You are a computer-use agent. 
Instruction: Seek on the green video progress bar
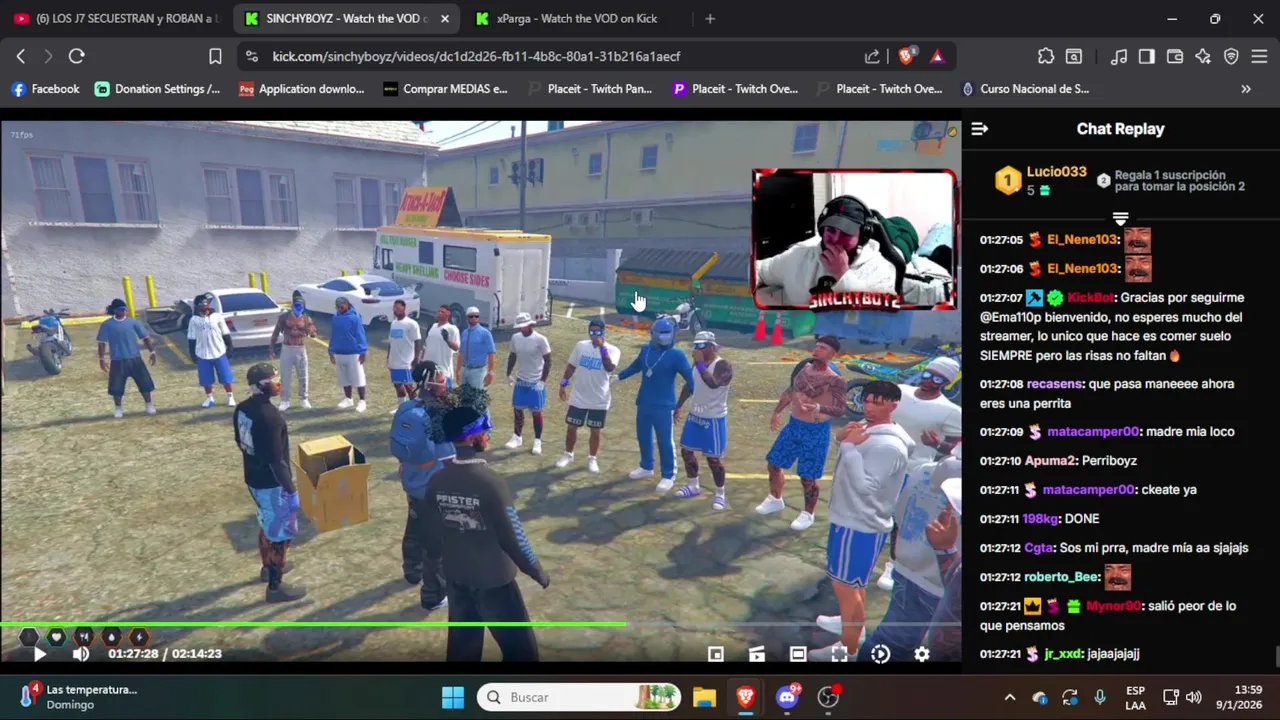pos(480,624)
